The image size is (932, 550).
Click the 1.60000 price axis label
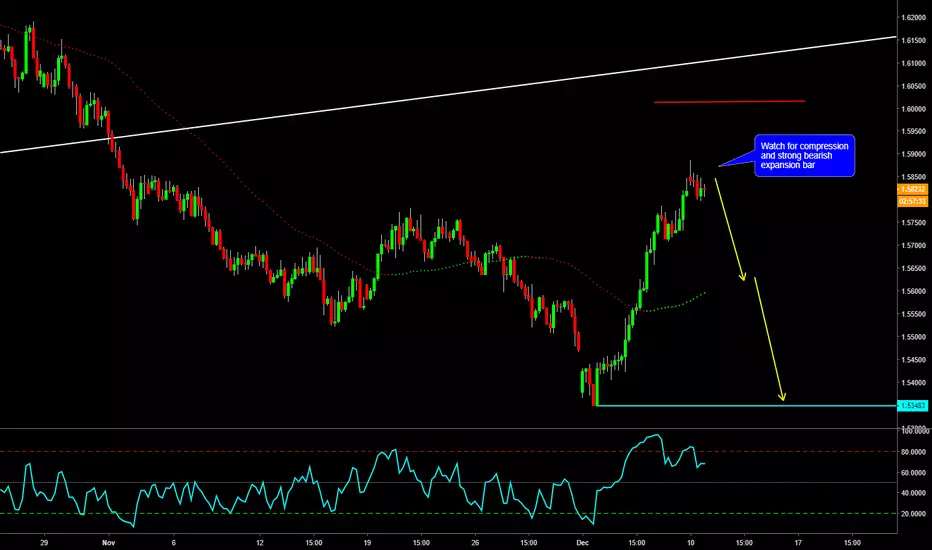tap(914, 109)
